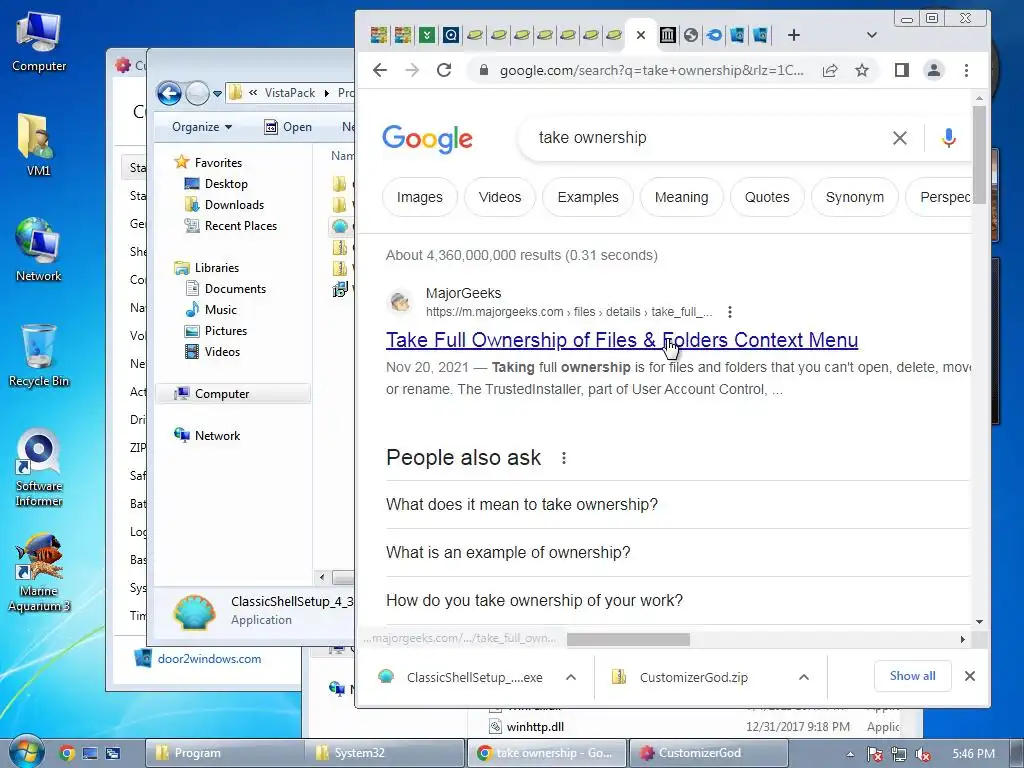Image resolution: width=1024 pixels, height=768 pixels.
Task: Open Explorer's recent pages dropdown arrow
Action: tap(217, 94)
